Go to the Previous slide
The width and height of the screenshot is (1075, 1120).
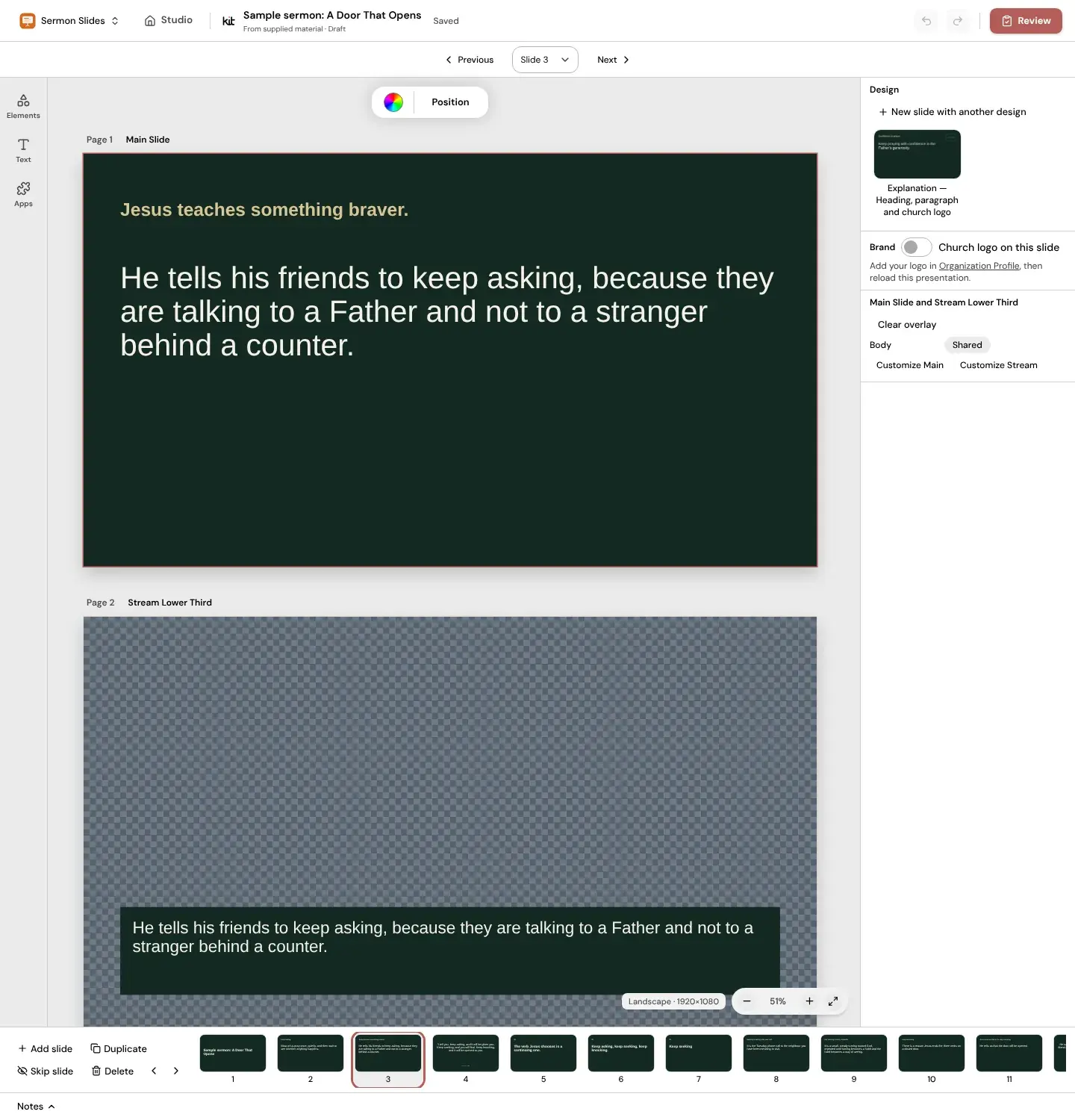coord(470,60)
